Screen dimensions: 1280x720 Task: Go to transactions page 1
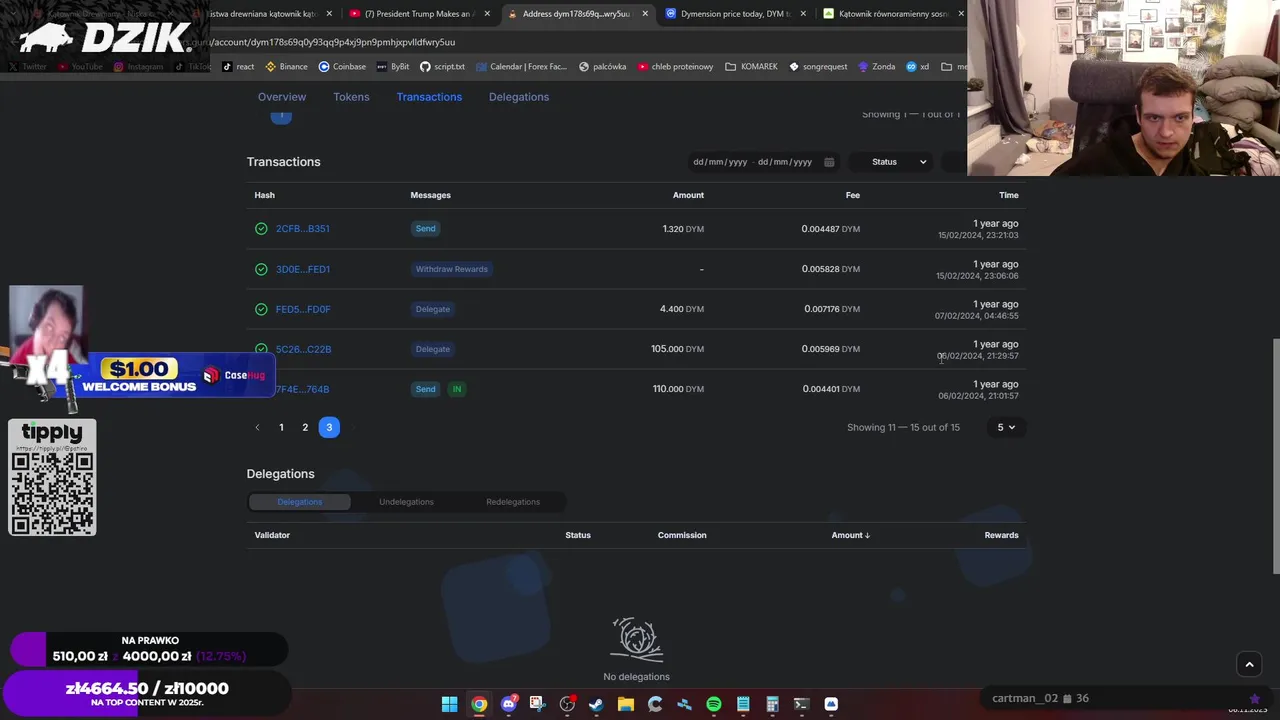tap(281, 428)
